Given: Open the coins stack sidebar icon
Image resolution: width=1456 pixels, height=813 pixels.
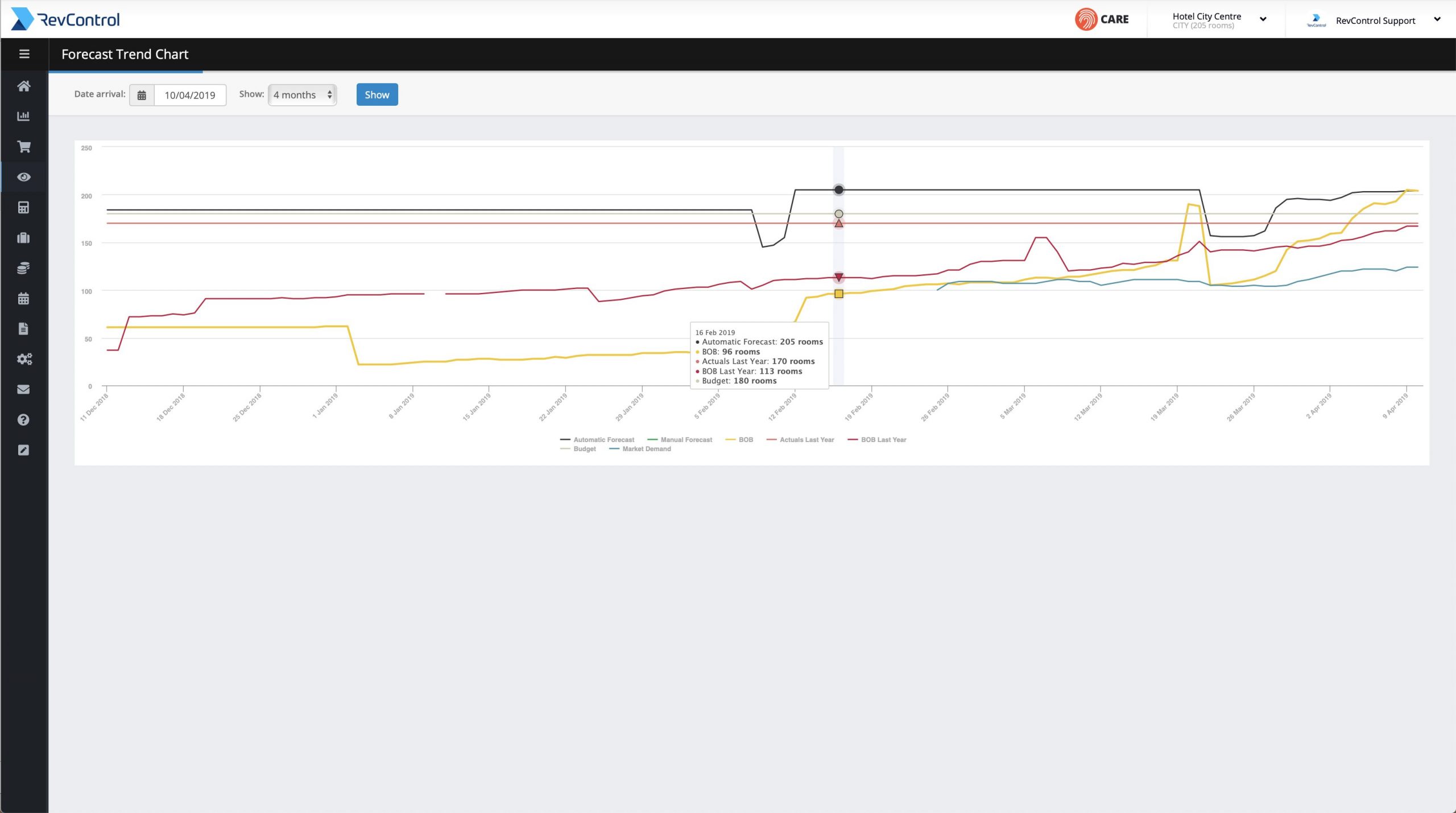Looking at the screenshot, I should point(23,268).
